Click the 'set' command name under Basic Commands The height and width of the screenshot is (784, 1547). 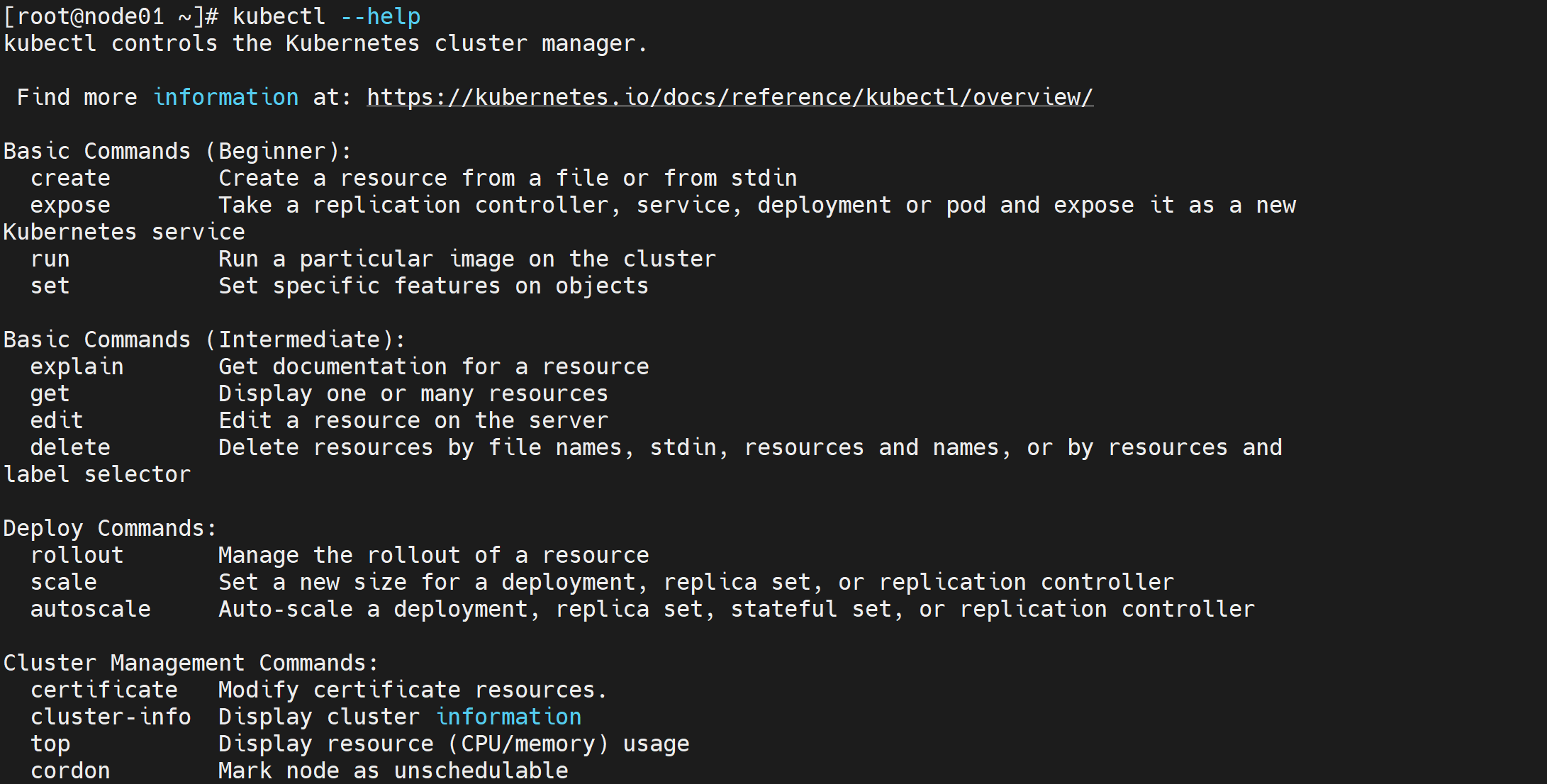[x=50, y=286]
